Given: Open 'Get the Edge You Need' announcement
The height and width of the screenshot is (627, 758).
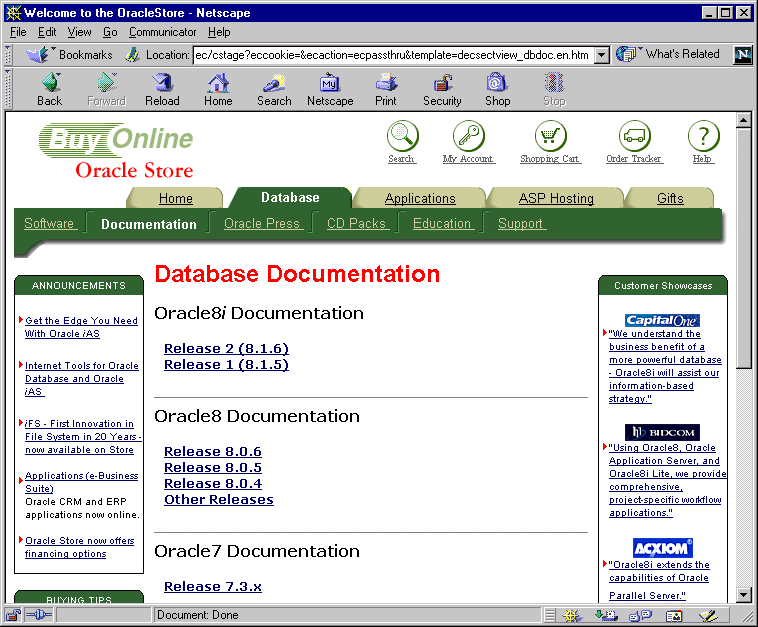Looking at the screenshot, I should [81, 327].
